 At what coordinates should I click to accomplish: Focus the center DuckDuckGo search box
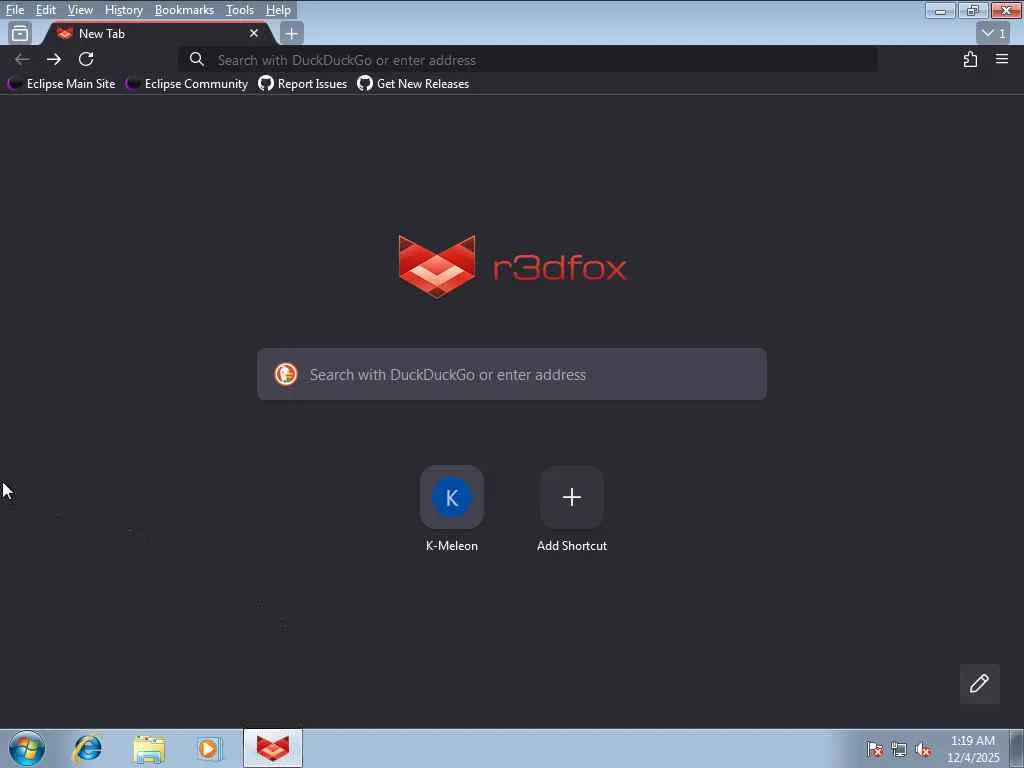point(512,374)
